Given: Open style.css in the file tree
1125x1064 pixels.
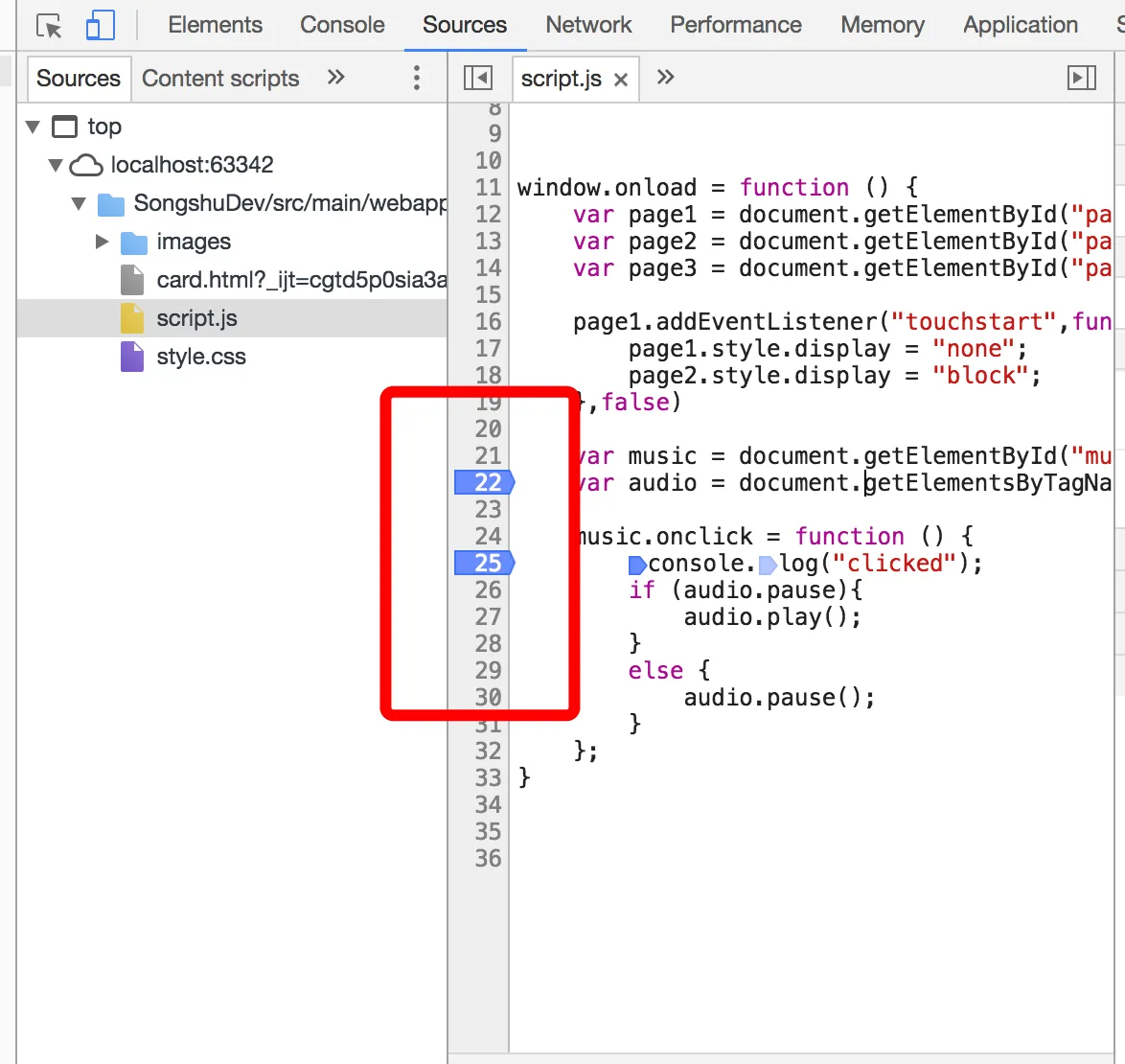Looking at the screenshot, I should (x=200, y=357).
